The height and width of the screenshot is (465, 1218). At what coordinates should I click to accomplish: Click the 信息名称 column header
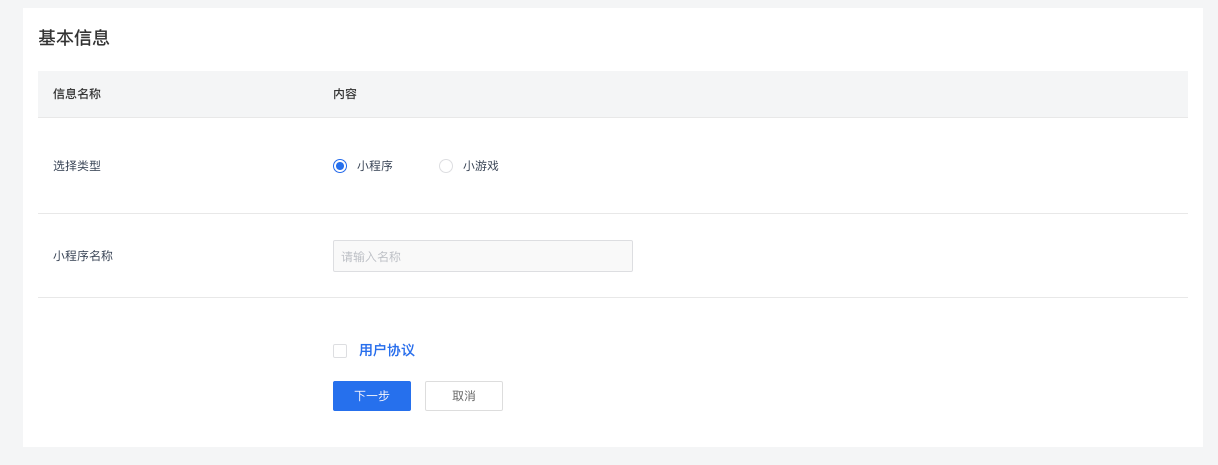(77, 94)
